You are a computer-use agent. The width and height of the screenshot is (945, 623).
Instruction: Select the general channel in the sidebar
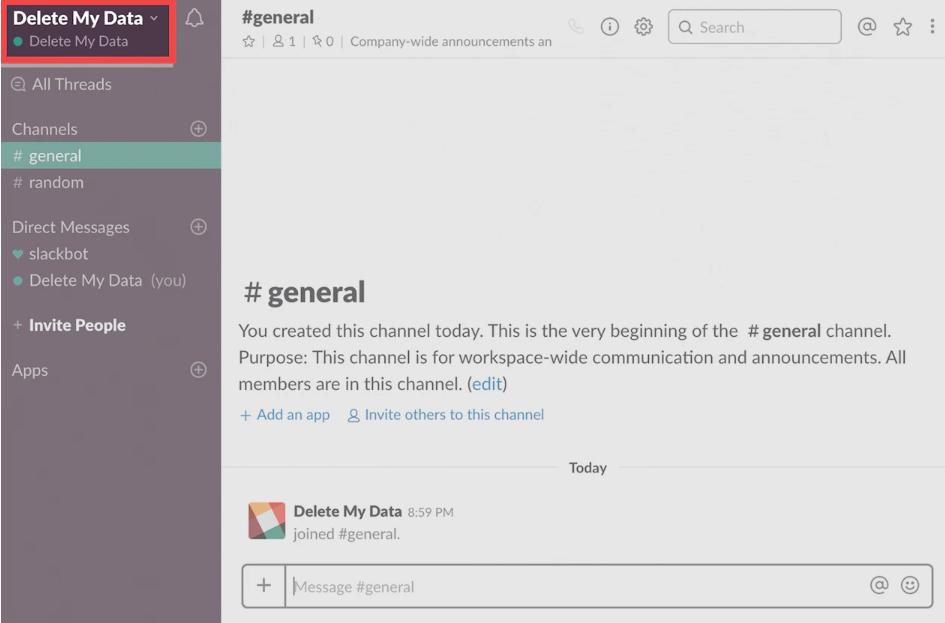pos(111,155)
